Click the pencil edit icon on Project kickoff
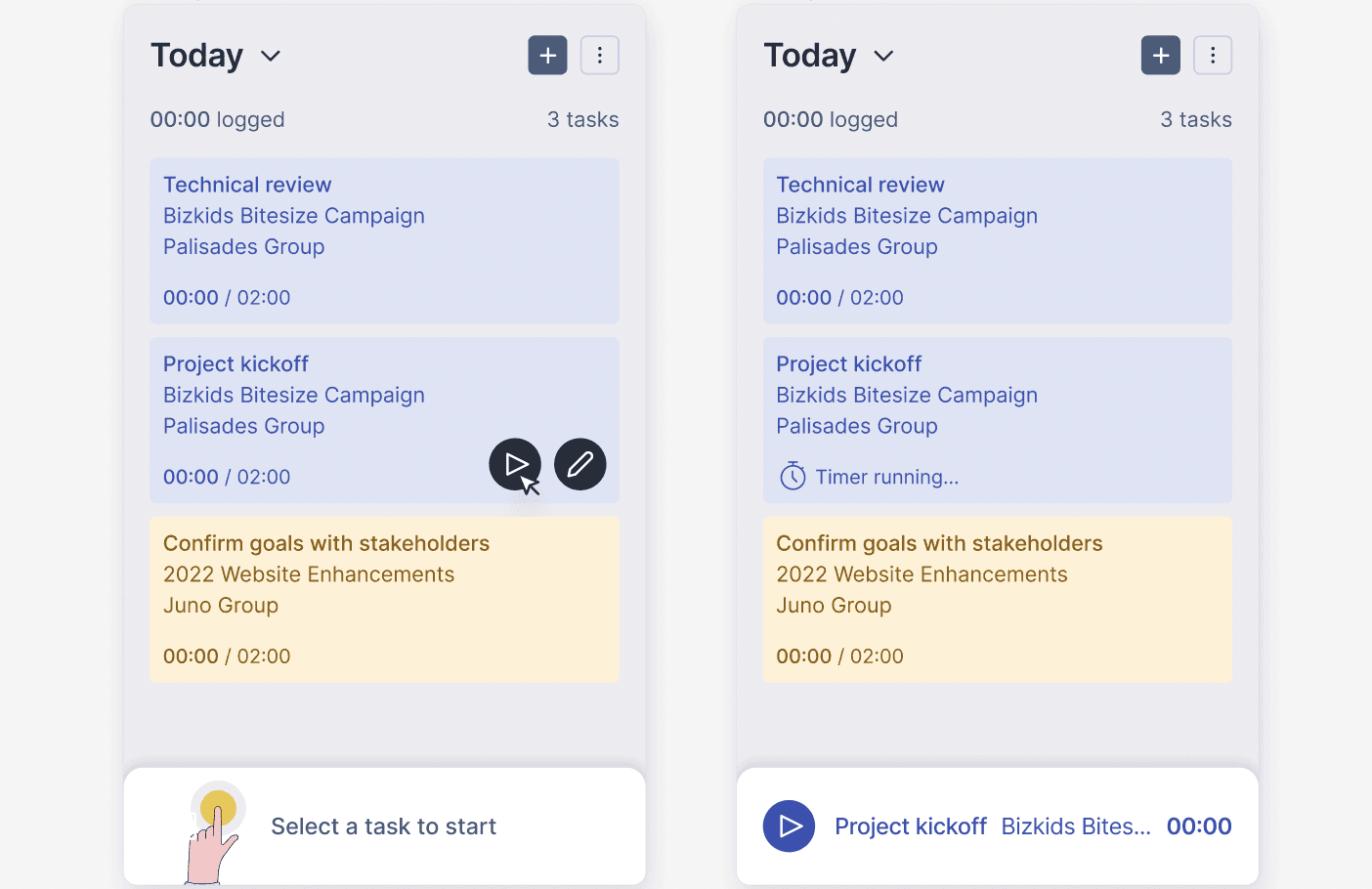Viewport: 1372px width, 889px height. (580, 465)
